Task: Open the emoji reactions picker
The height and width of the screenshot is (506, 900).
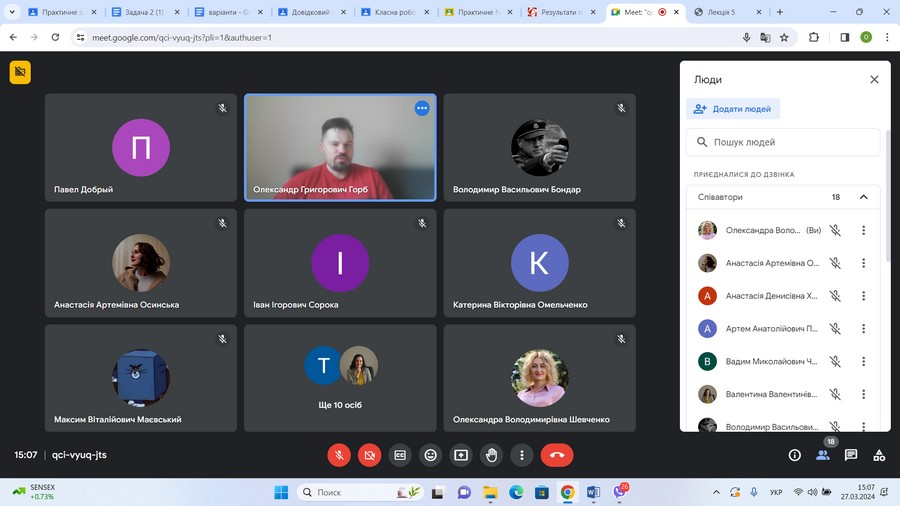Action: pyautogui.click(x=430, y=455)
